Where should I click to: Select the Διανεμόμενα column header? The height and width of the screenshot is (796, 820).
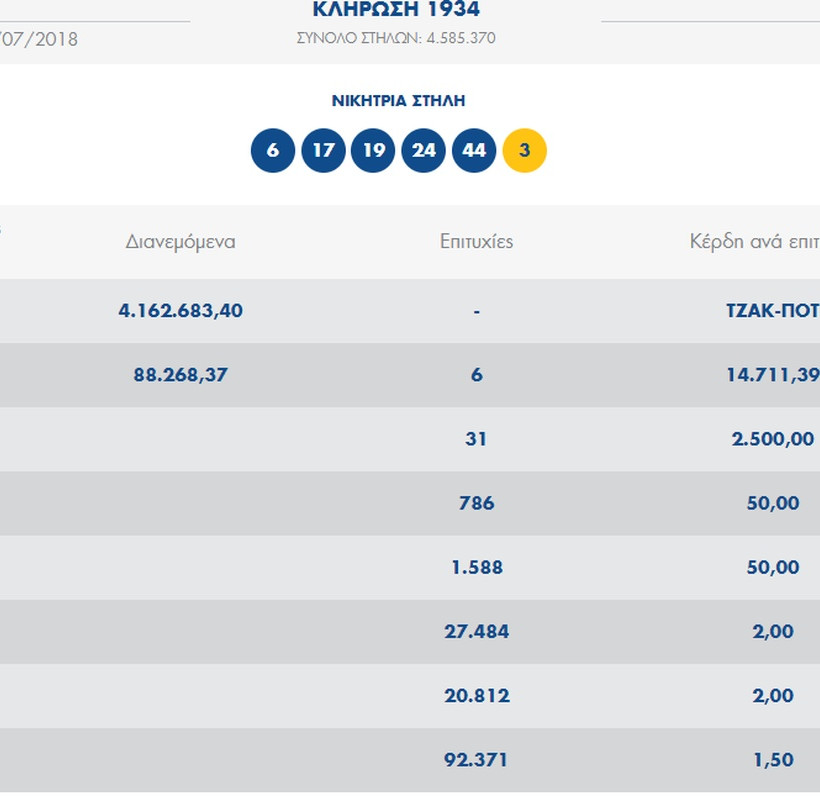(x=181, y=242)
